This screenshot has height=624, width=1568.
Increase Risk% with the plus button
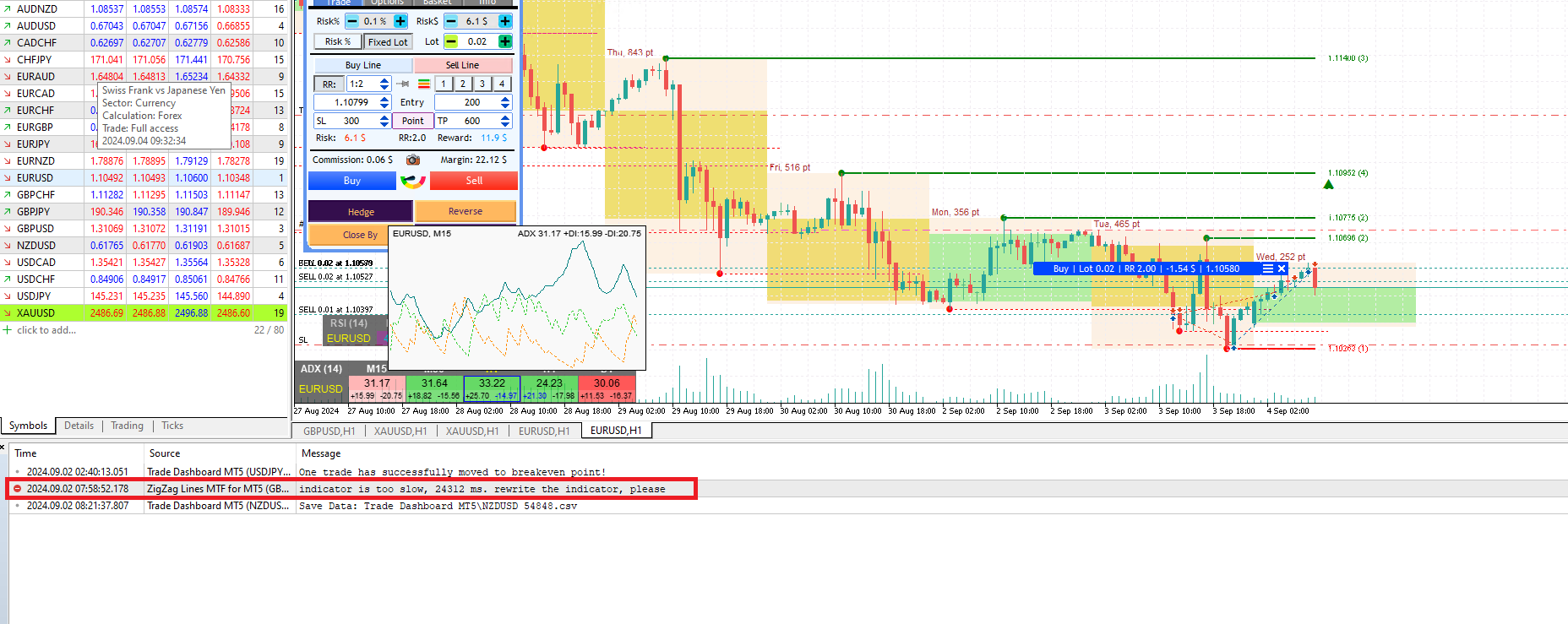click(x=400, y=21)
